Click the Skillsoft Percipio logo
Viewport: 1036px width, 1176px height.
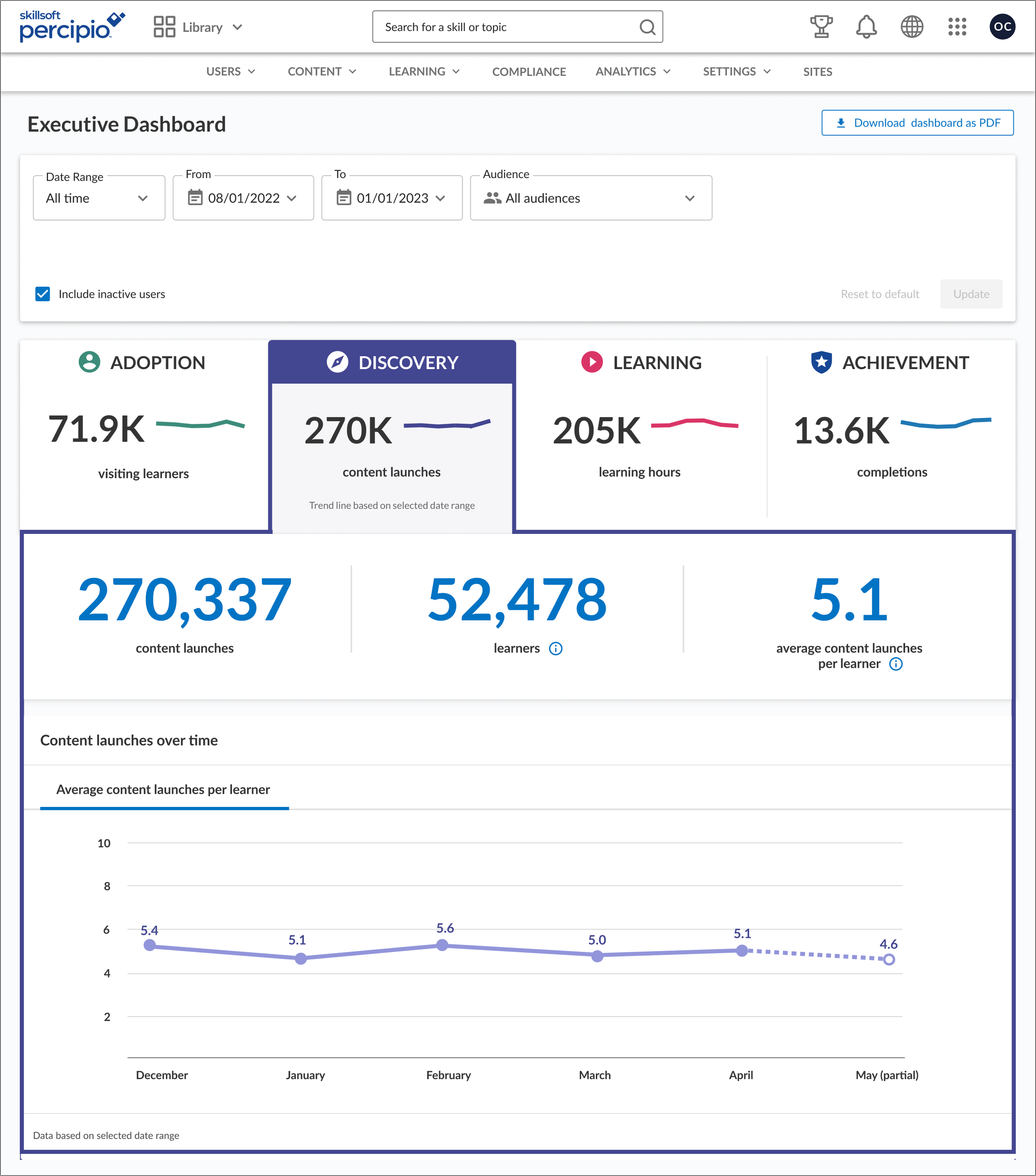coord(72,27)
